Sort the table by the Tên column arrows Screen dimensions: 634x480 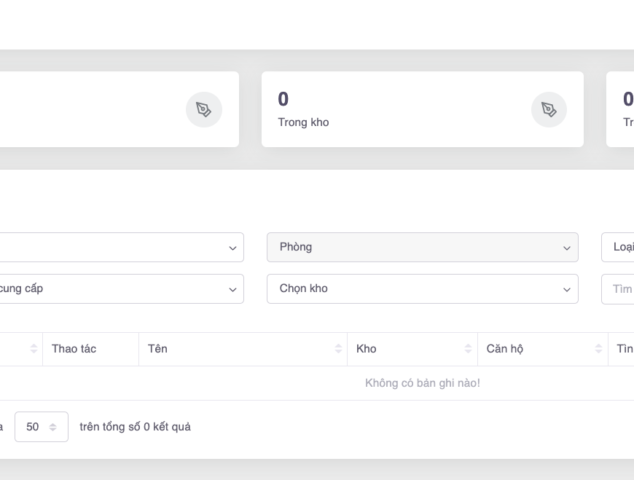pos(338,349)
